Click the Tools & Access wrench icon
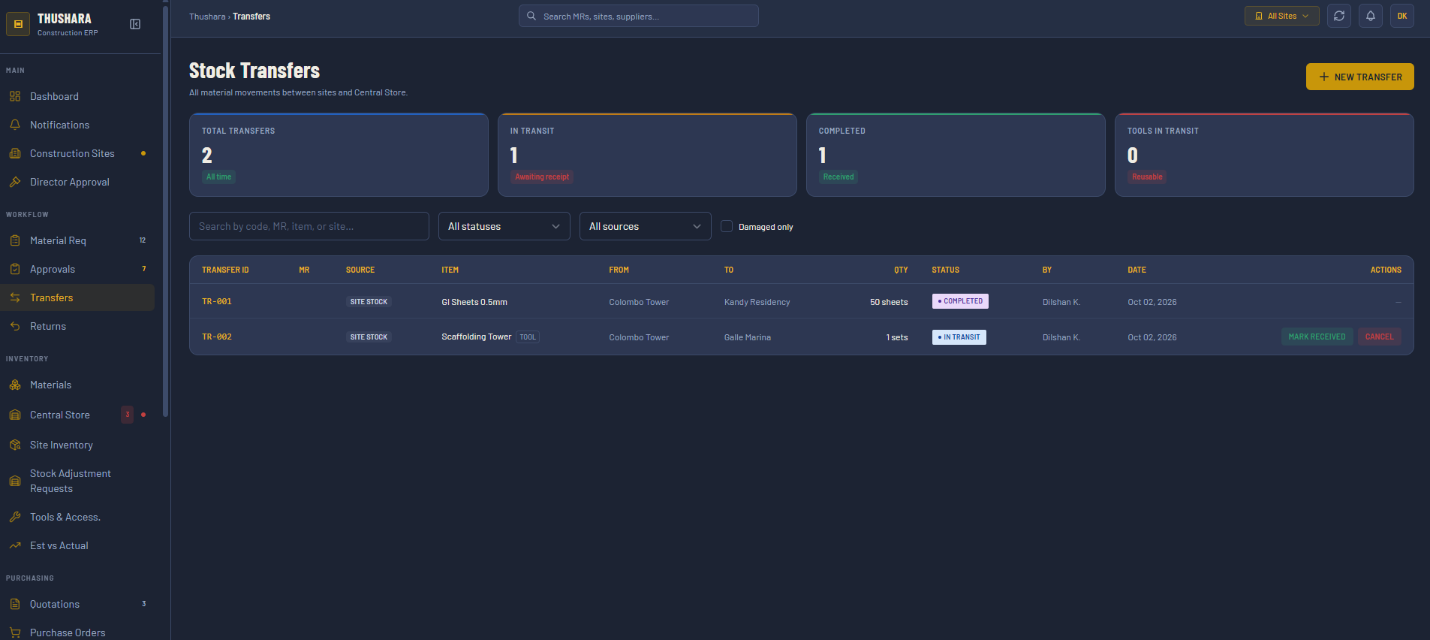1430x640 pixels. 15,517
